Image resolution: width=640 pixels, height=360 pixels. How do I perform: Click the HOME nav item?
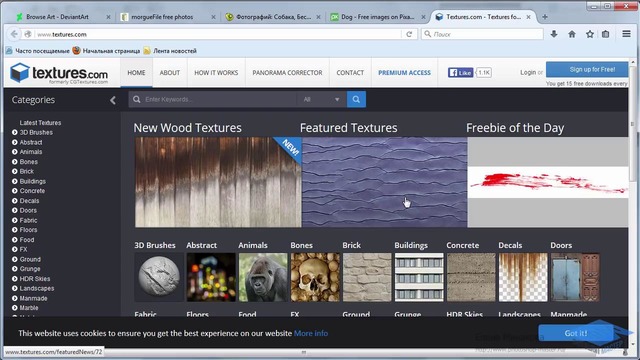pyautogui.click(x=136, y=73)
